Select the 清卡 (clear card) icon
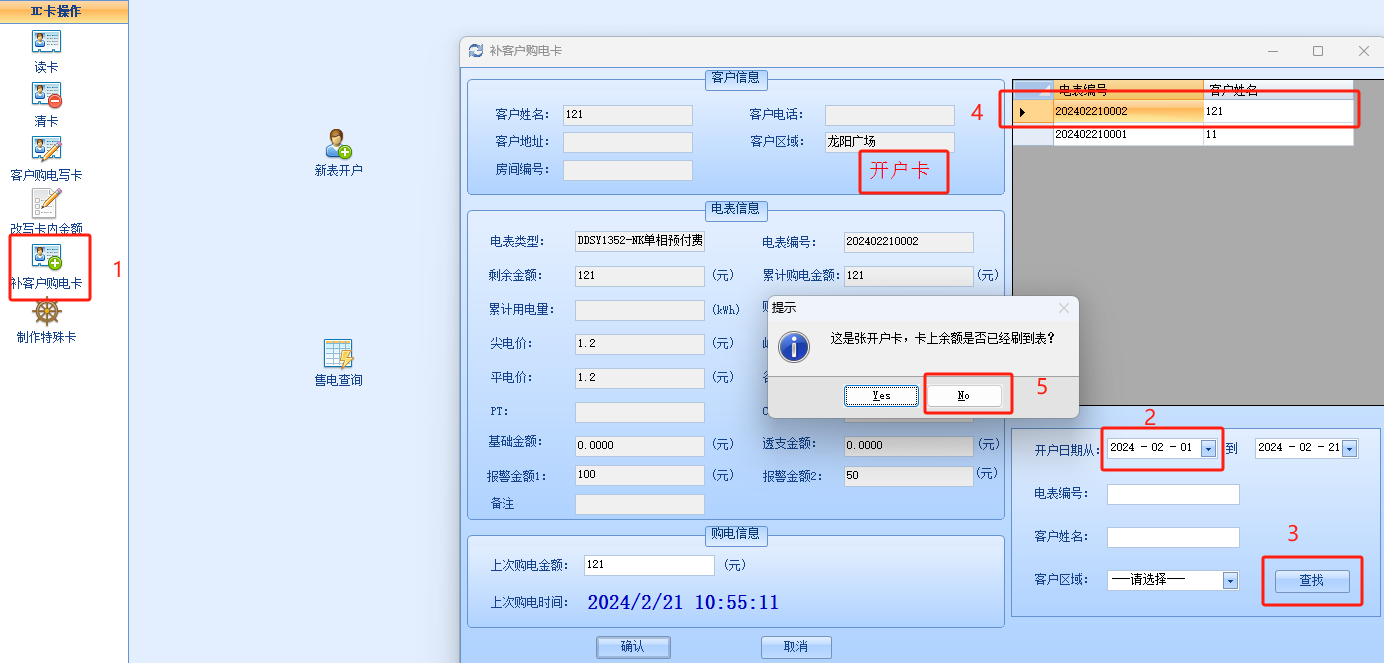Image resolution: width=1384 pixels, height=663 pixels. click(46, 96)
